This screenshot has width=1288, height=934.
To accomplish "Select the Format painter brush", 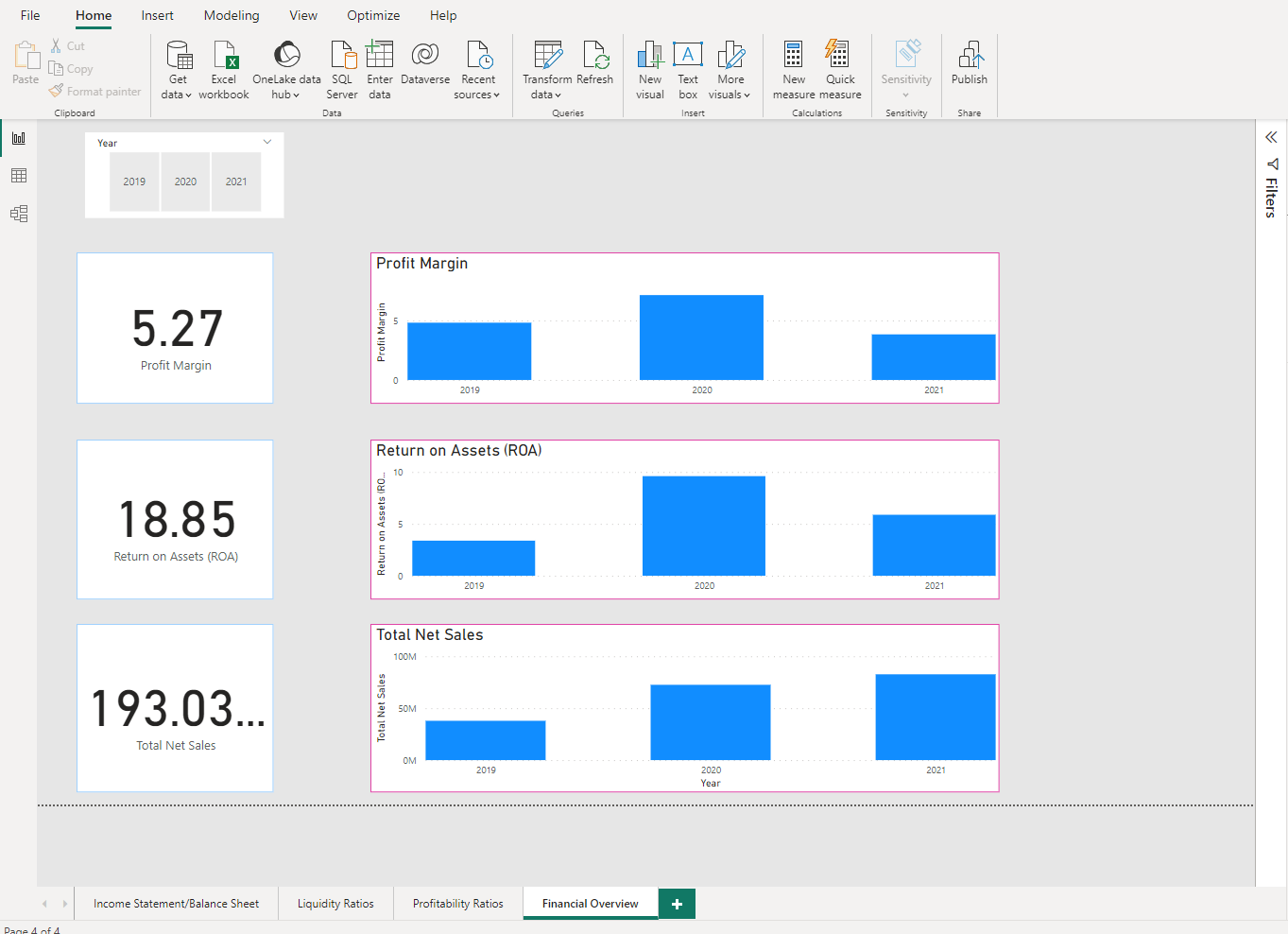I will click(56, 91).
